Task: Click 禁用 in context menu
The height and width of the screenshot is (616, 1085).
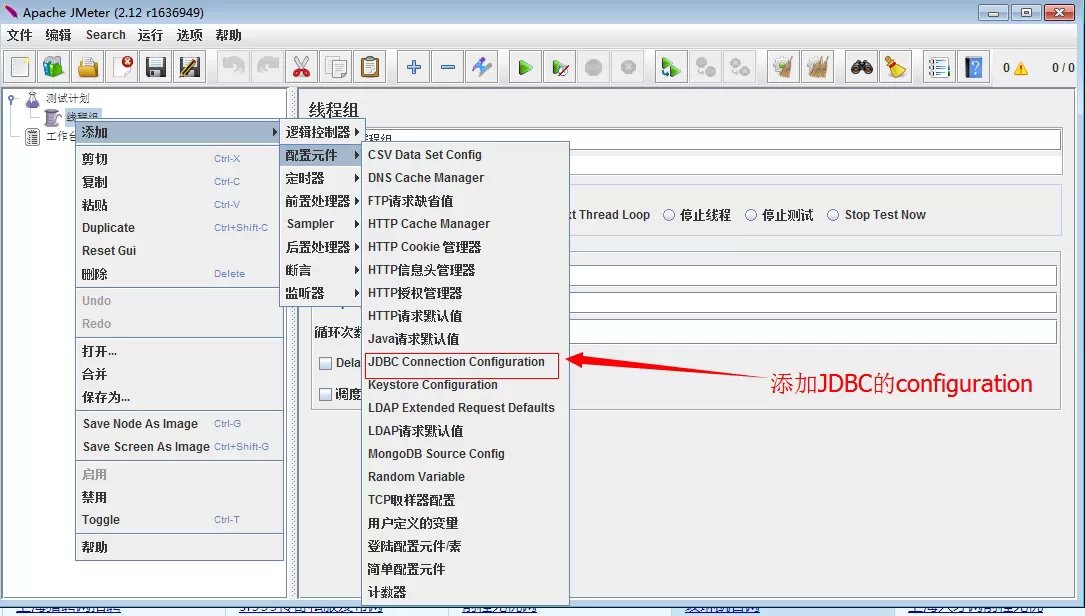Action: (x=179, y=497)
